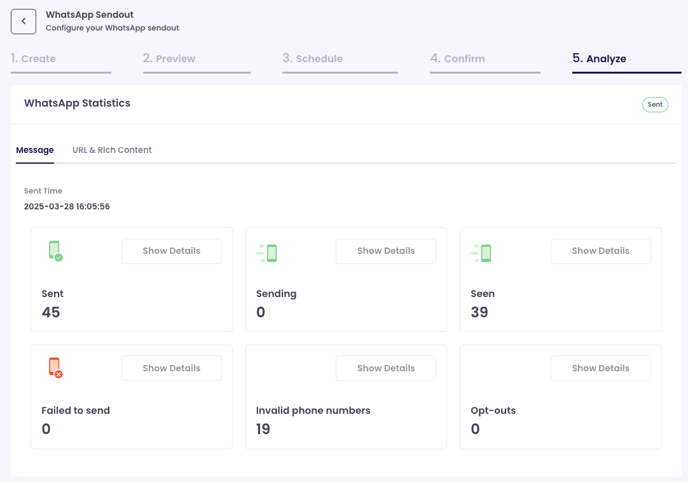Click the Invalid phone numbers count 19
Image resolution: width=688 pixels, height=483 pixels.
263,429
